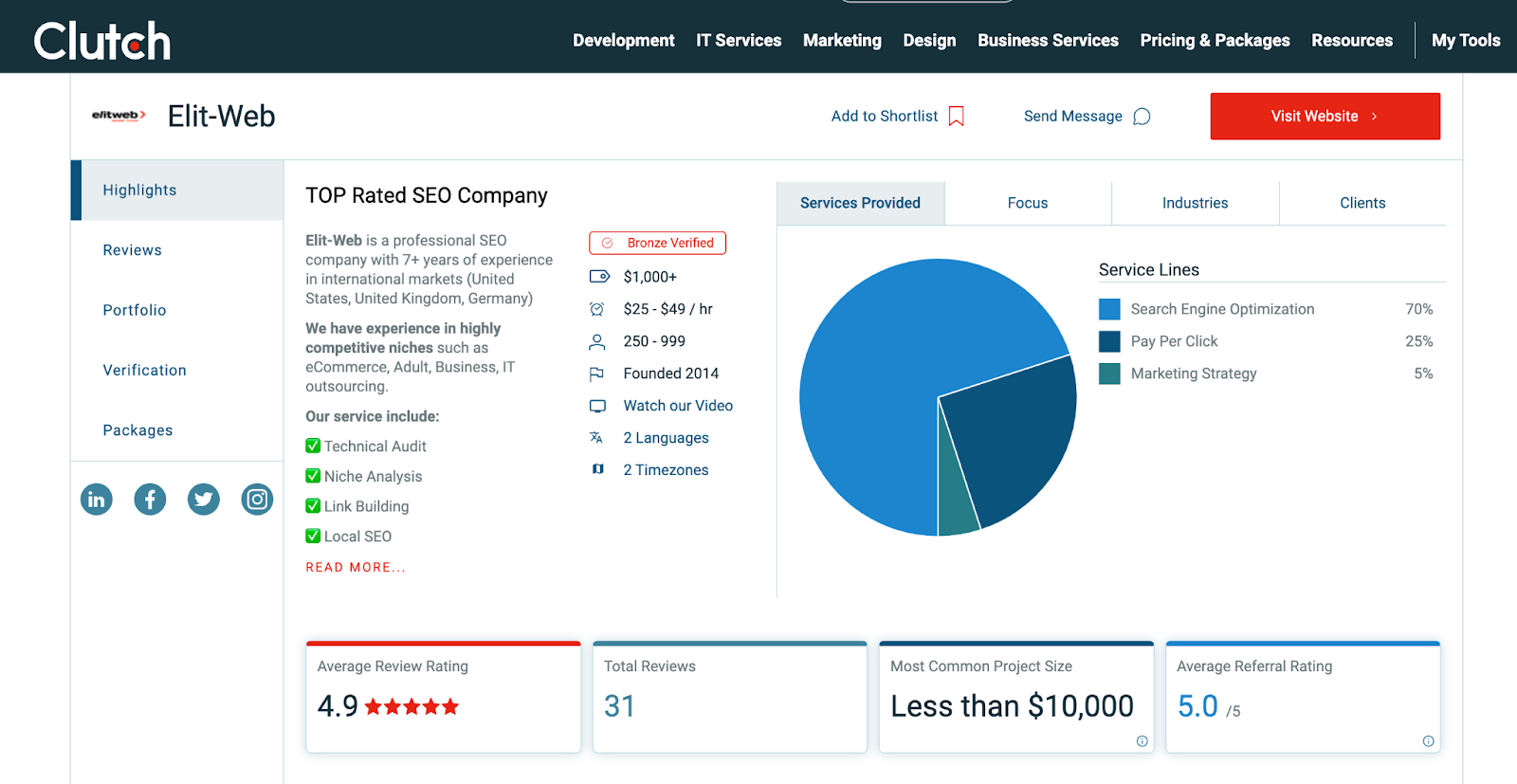Click the Search Engine Optimization color swatch
This screenshot has height=784, width=1517.
coord(1109,309)
